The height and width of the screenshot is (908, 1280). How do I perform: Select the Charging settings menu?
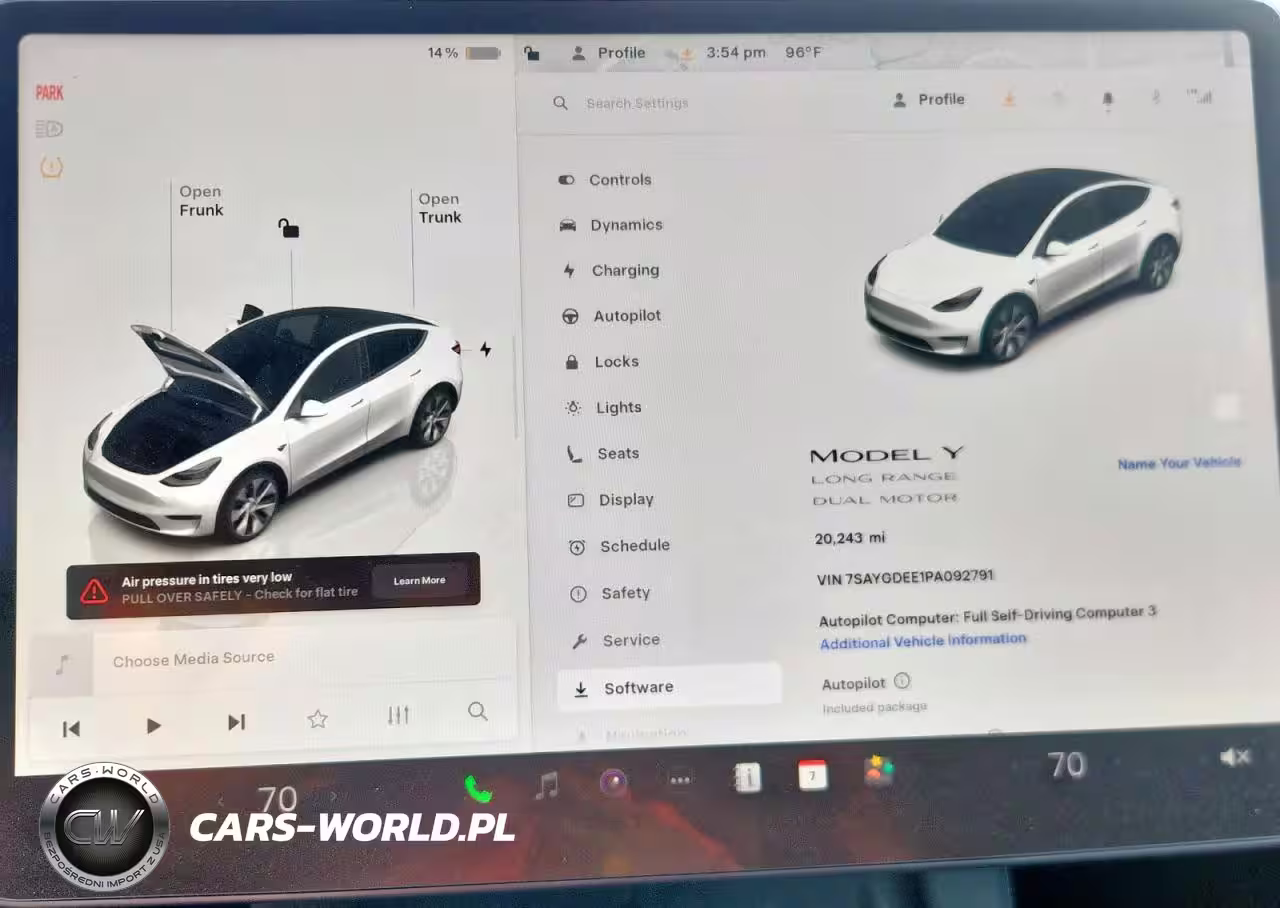pyautogui.click(x=624, y=270)
